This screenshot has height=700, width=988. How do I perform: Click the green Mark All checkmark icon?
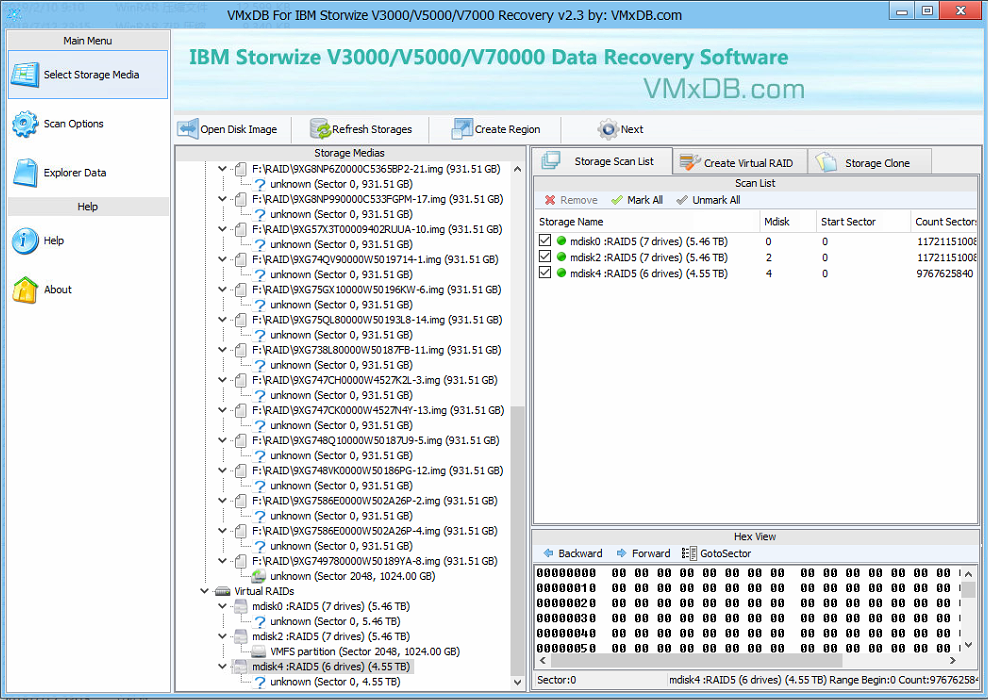pyautogui.click(x=617, y=200)
